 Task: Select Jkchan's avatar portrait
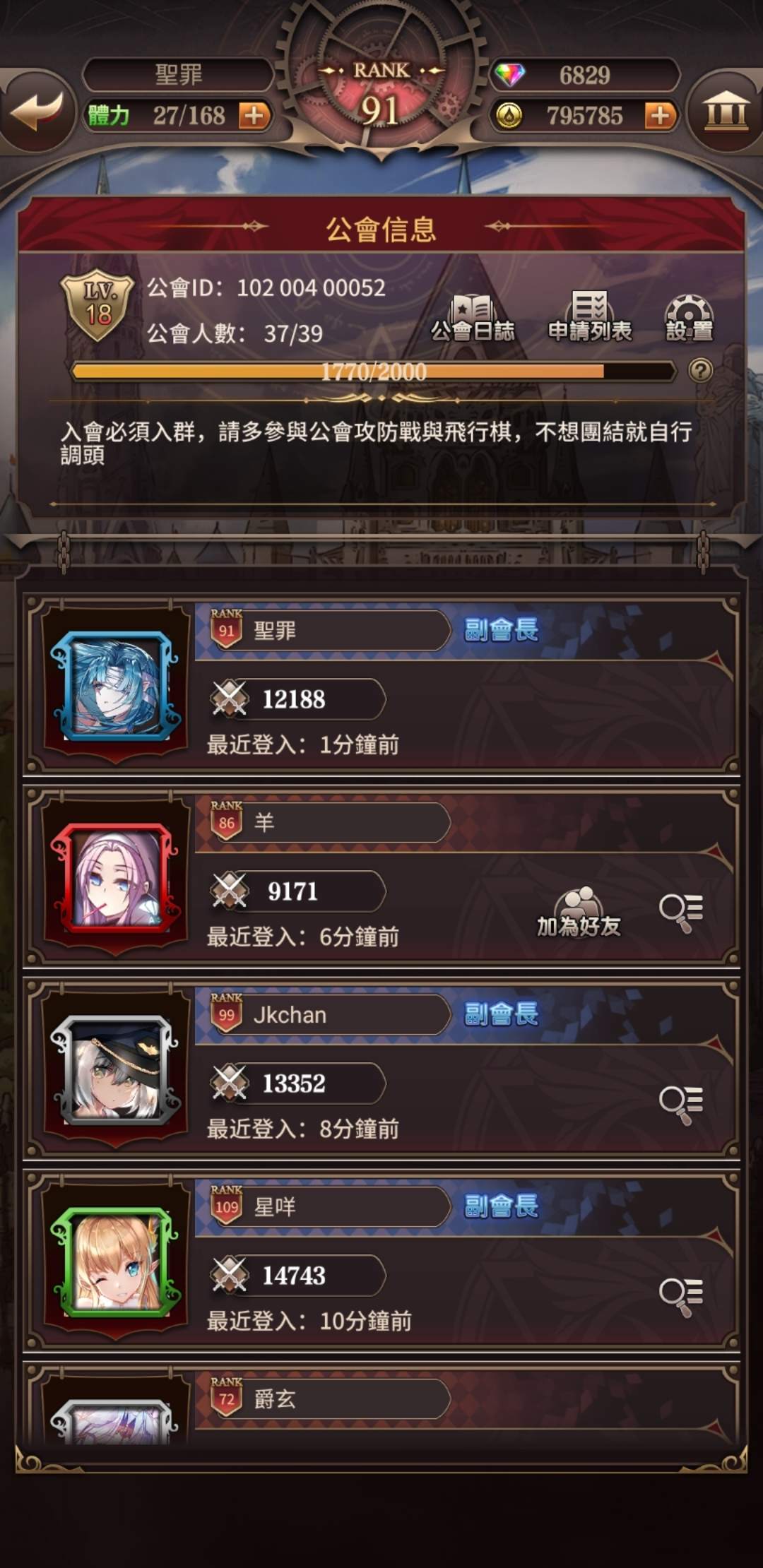click(116, 1070)
